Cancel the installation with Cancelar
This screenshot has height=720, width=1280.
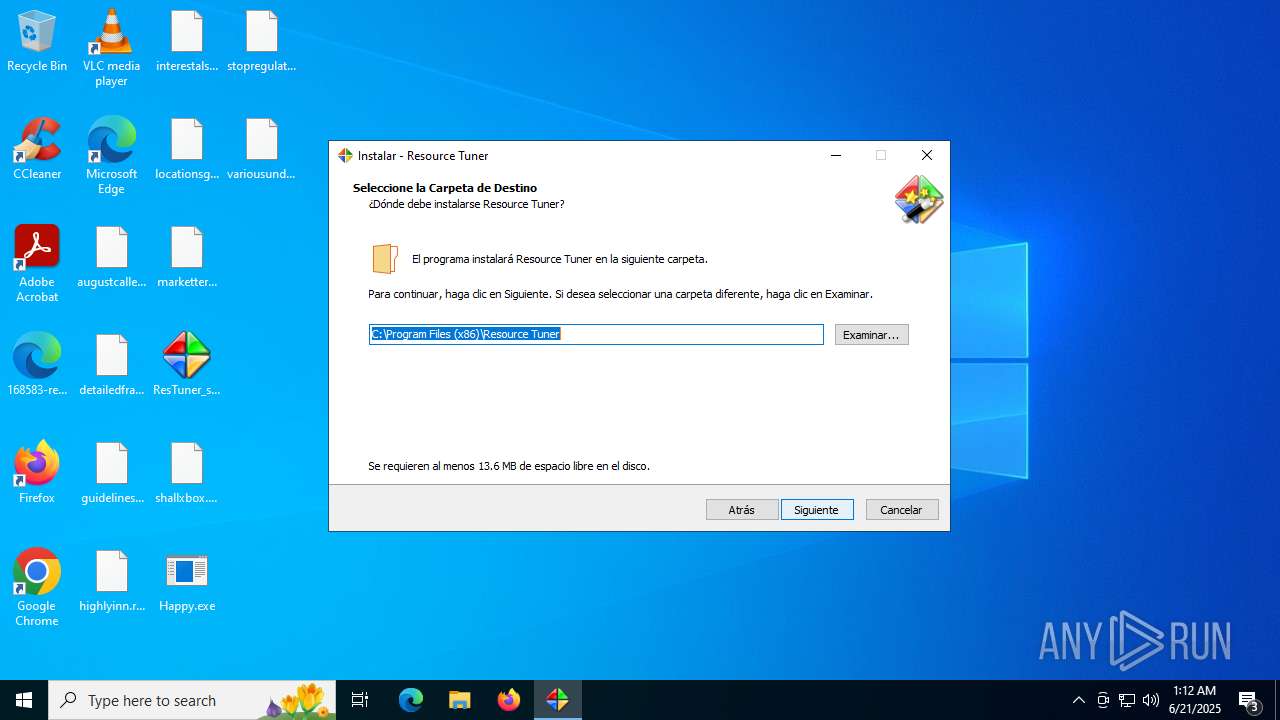pyautogui.click(x=902, y=510)
